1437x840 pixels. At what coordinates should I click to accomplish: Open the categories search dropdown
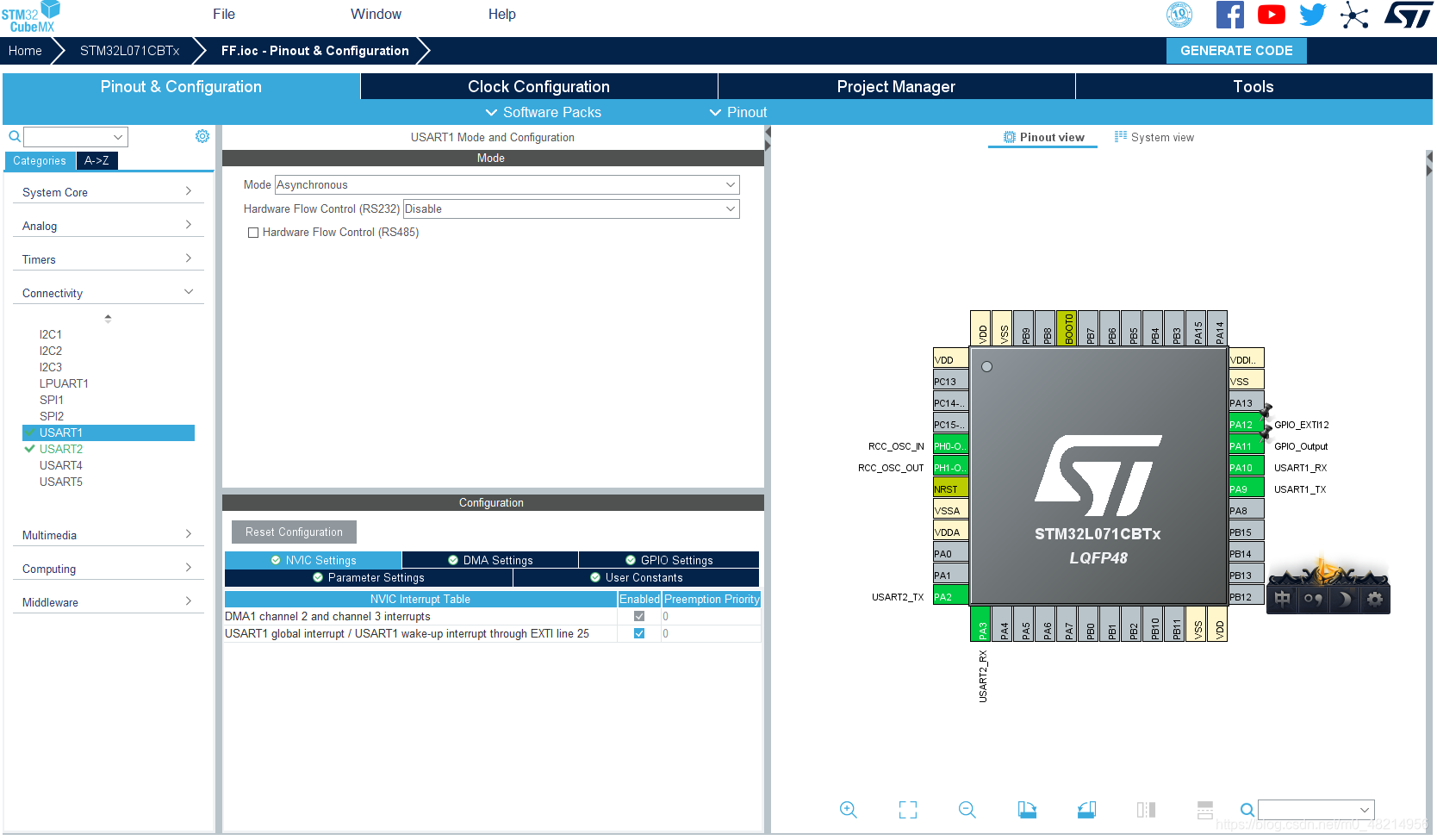[x=76, y=136]
